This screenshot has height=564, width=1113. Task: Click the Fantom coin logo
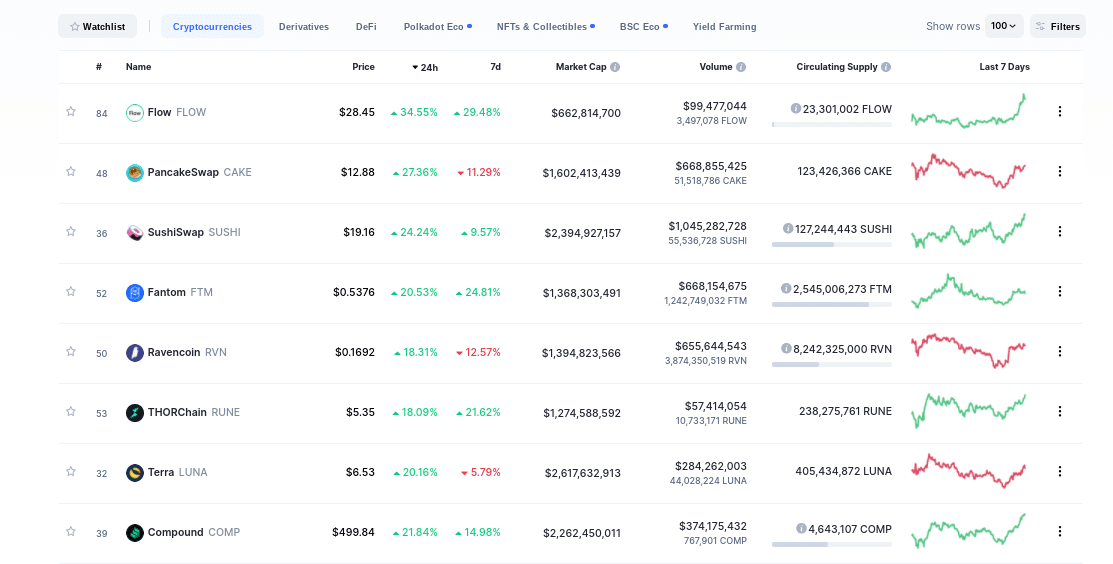[x=135, y=292]
